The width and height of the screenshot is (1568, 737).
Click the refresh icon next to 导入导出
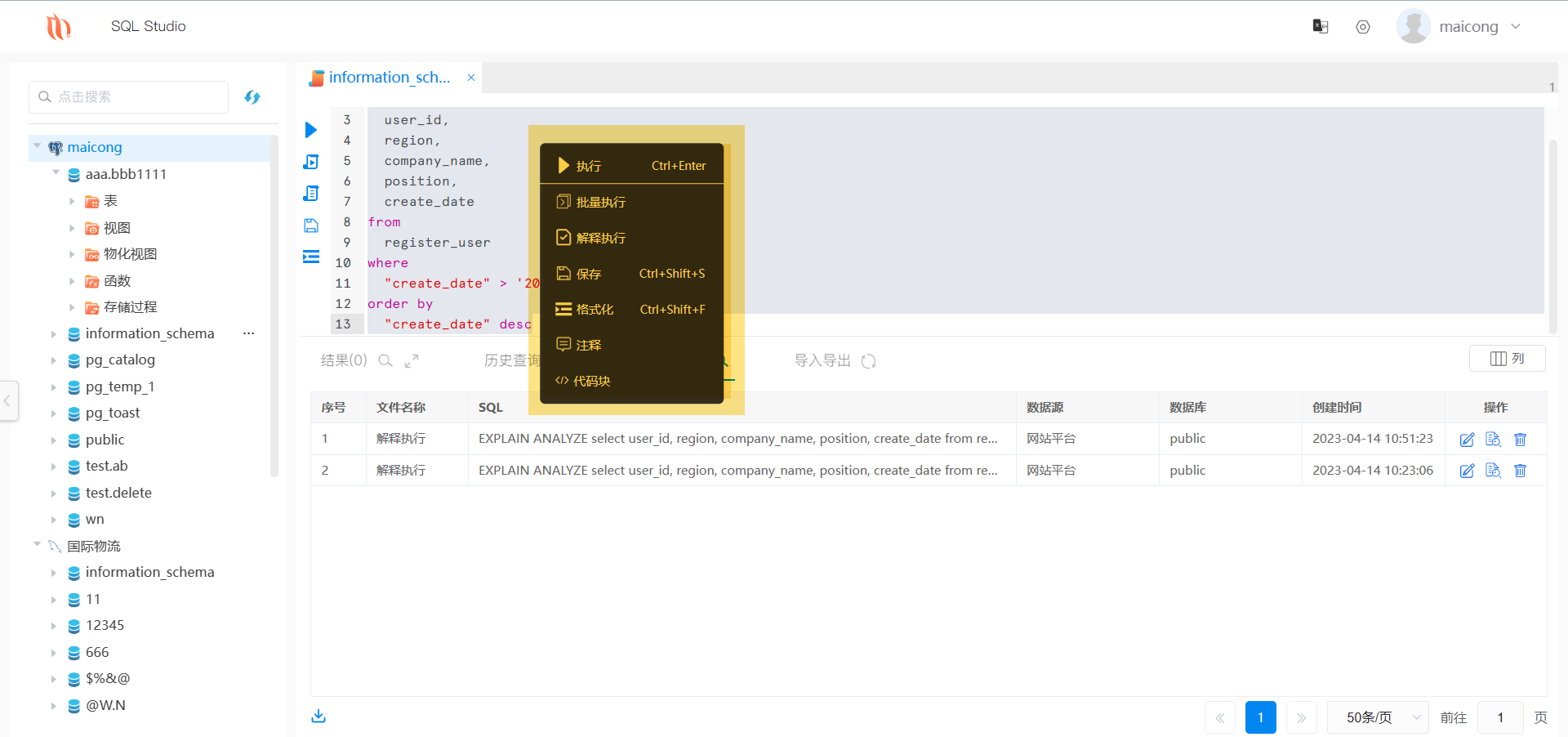coord(868,361)
